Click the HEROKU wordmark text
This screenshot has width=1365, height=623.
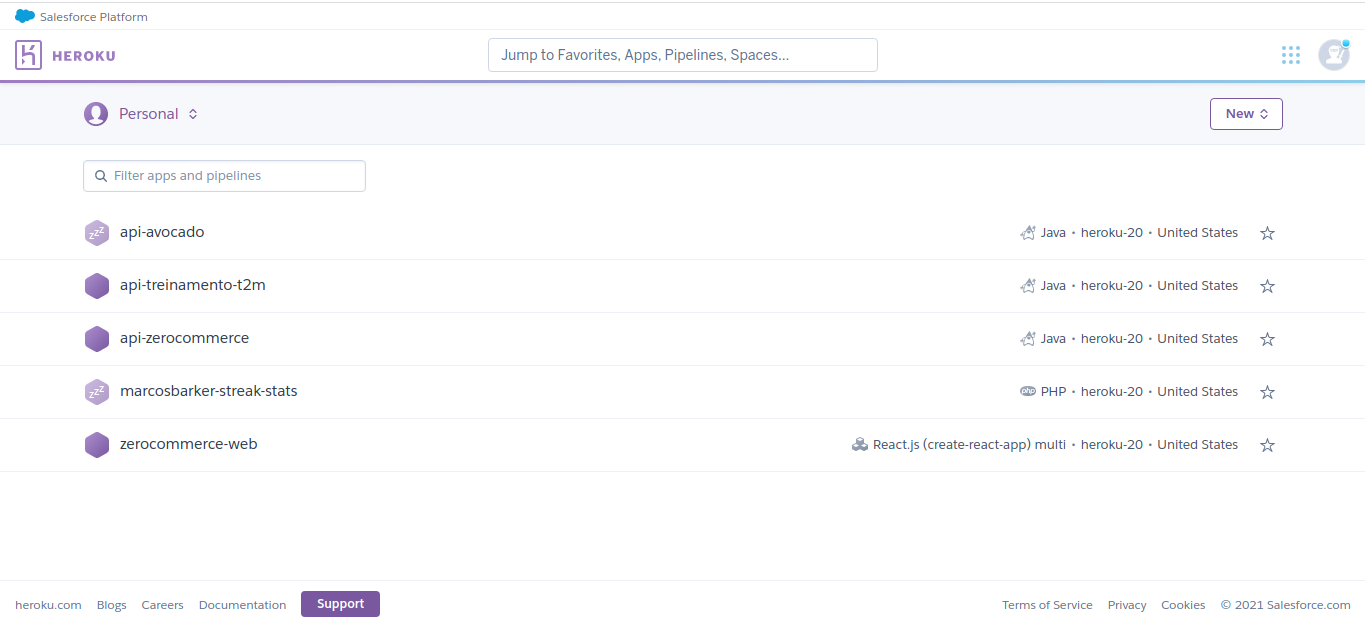point(84,56)
